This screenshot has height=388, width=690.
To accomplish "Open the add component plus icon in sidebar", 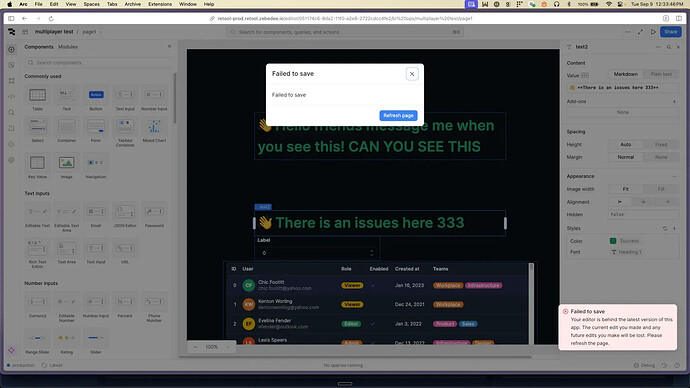I will pos(11,50).
